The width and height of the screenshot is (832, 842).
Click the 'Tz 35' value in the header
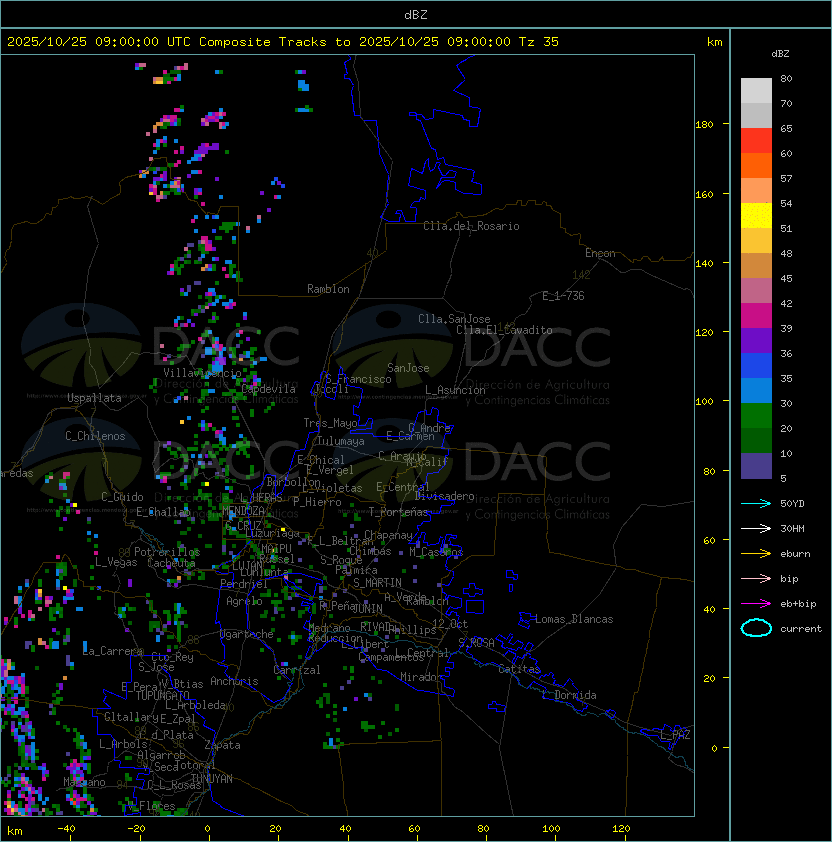point(539,42)
